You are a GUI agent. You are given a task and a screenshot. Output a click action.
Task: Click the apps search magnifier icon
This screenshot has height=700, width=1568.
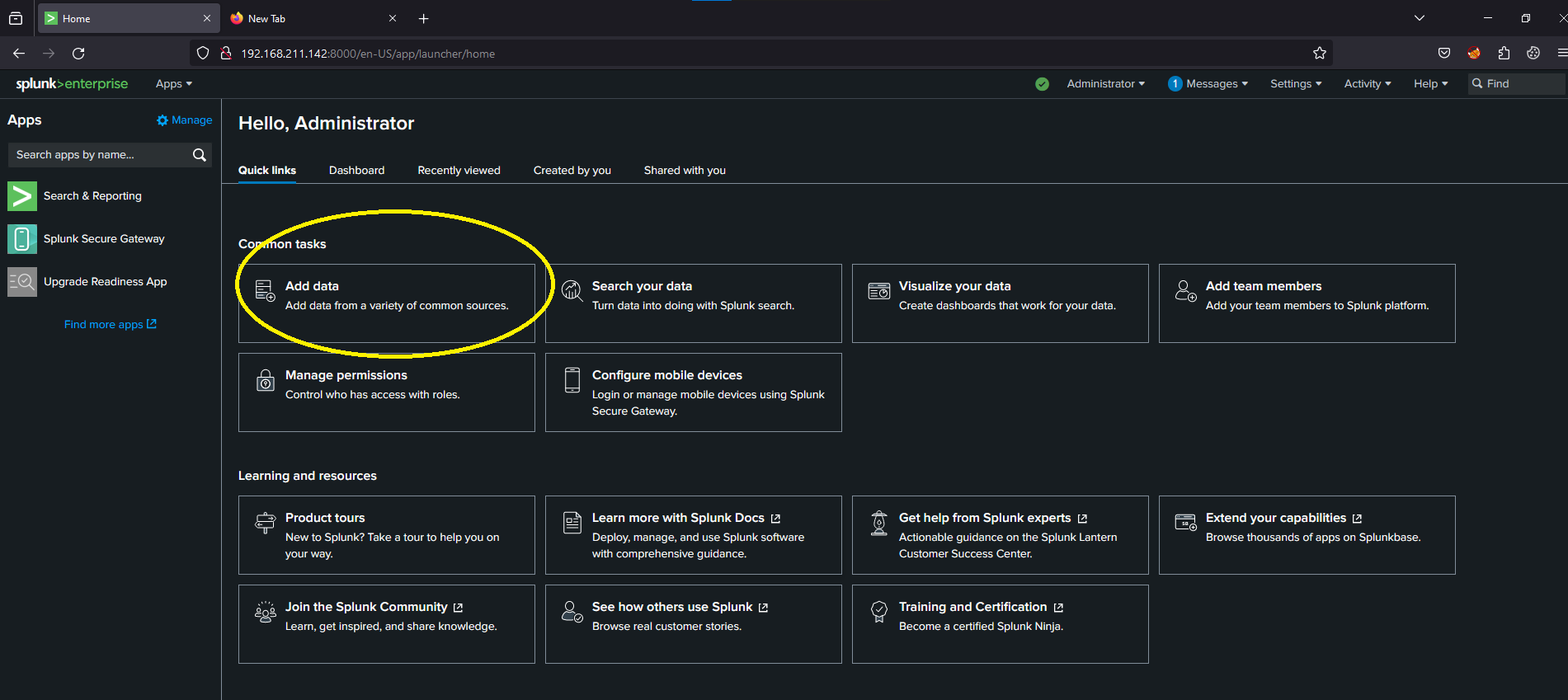(199, 155)
